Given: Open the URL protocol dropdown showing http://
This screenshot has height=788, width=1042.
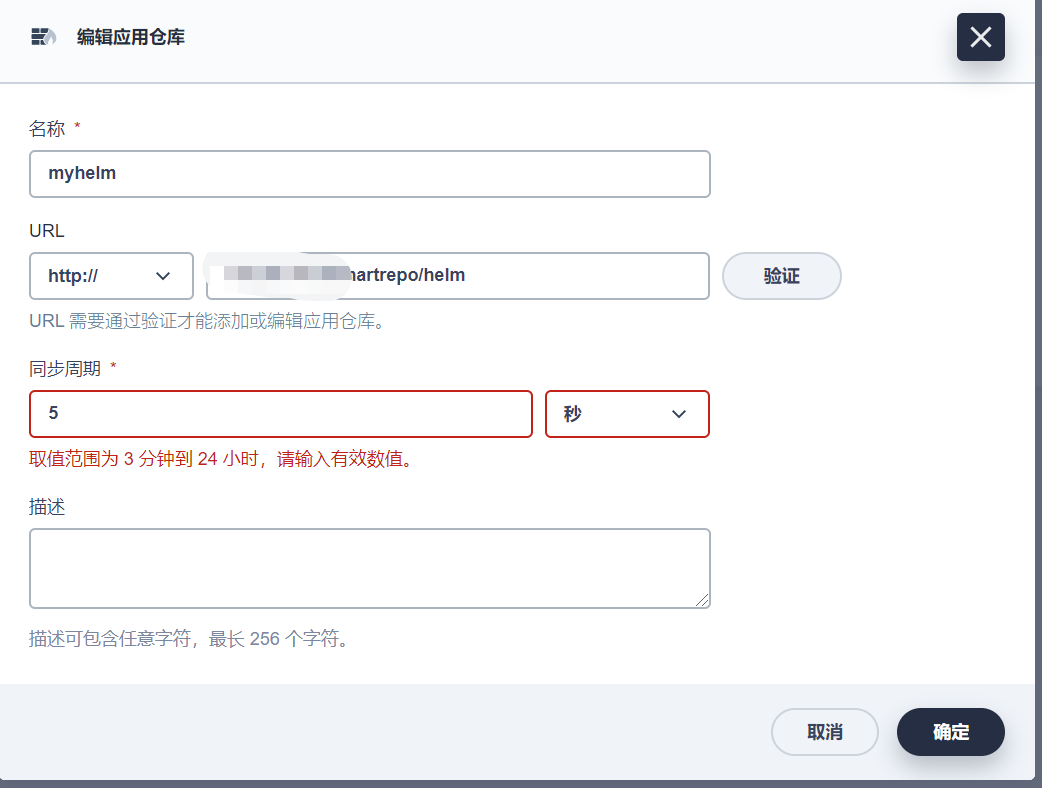Looking at the screenshot, I should pos(110,276).
